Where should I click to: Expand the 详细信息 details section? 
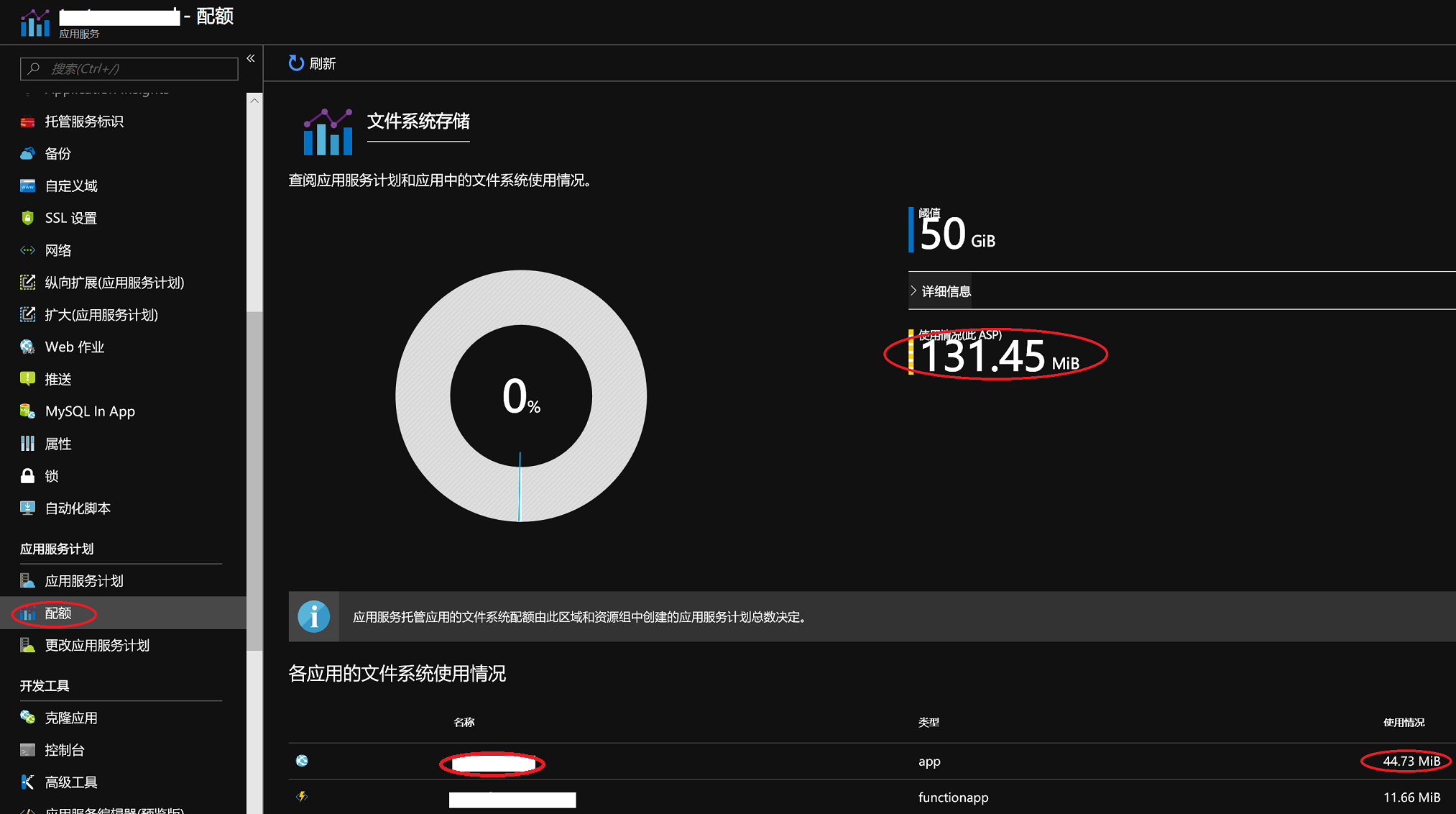(x=940, y=291)
